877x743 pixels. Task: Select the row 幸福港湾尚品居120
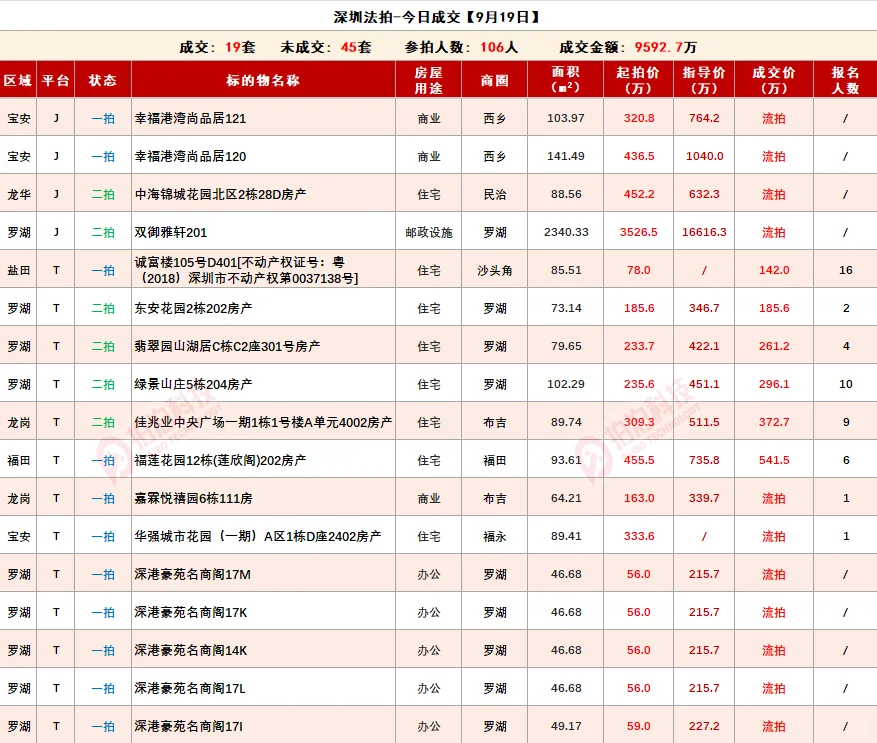(x=438, y=156)
